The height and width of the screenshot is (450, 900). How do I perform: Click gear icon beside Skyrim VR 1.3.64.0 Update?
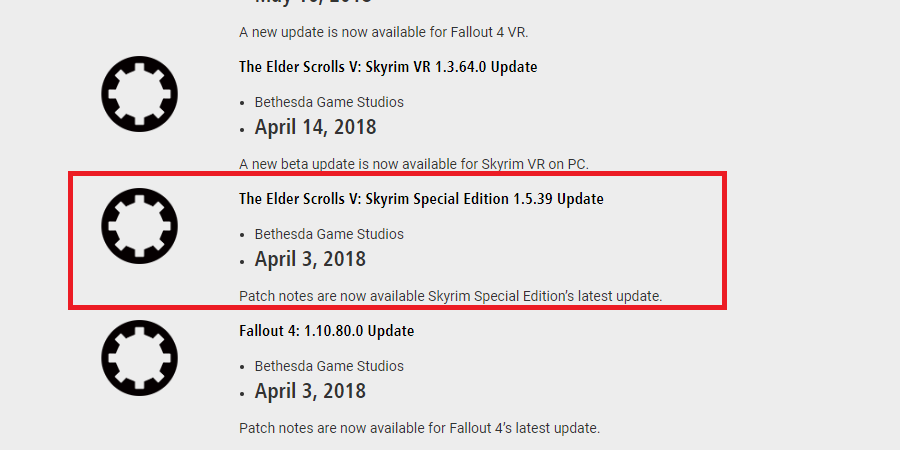click(x=139, y=94)
